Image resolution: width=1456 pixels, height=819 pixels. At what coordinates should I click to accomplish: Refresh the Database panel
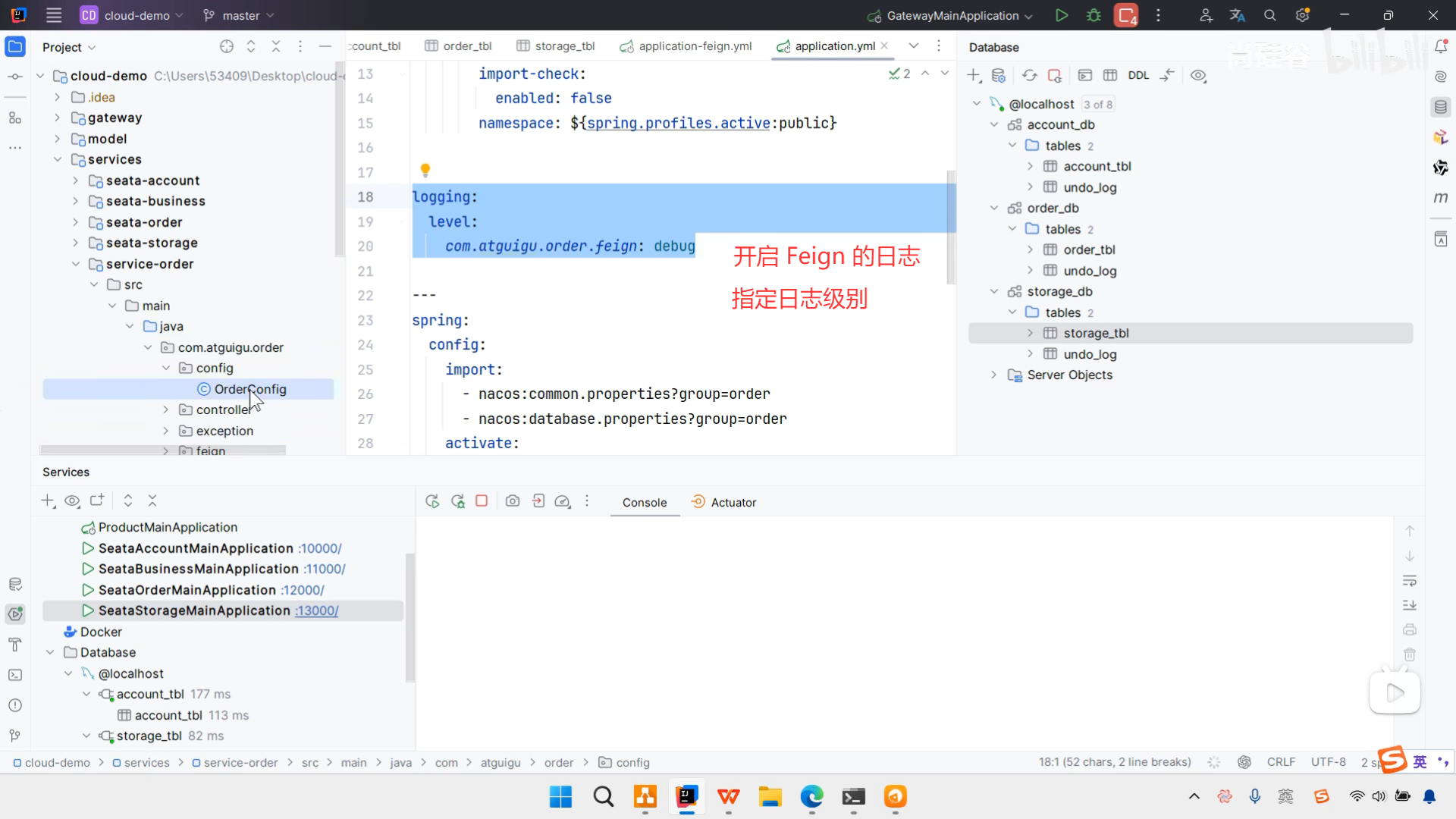click(1029, 75)
